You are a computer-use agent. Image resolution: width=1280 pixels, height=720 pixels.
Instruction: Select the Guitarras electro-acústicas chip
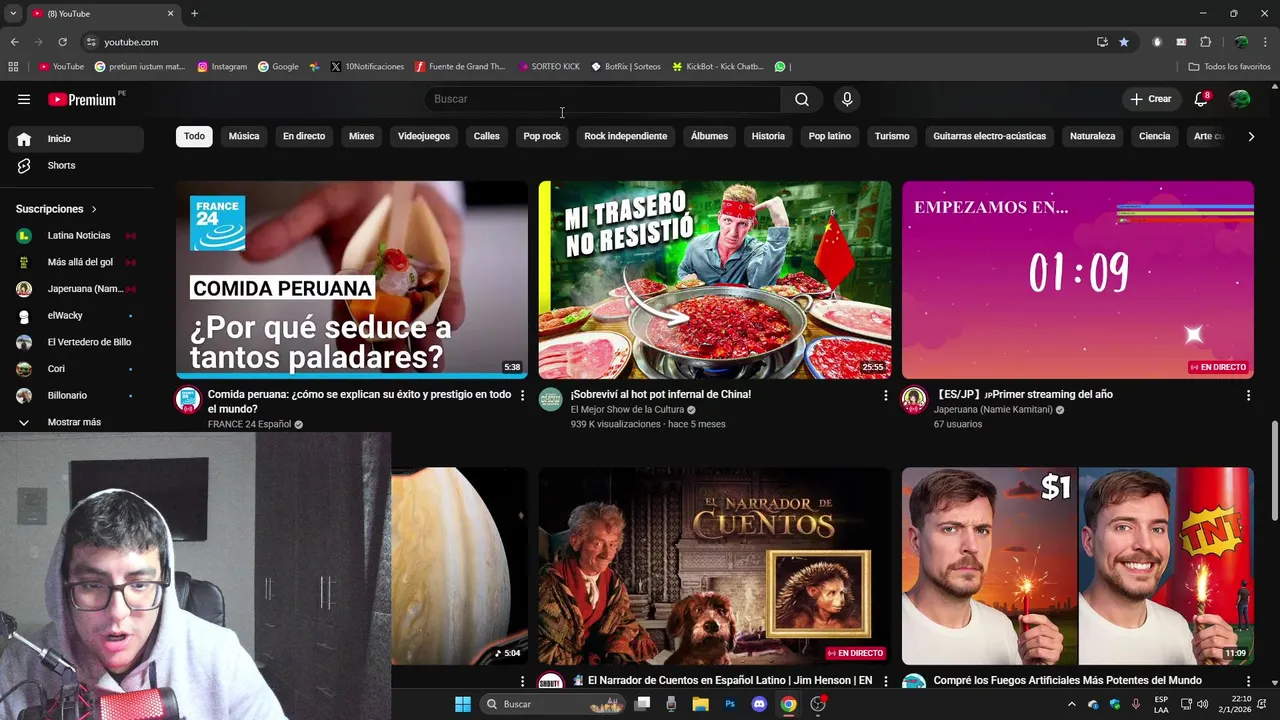click(990, 136)
